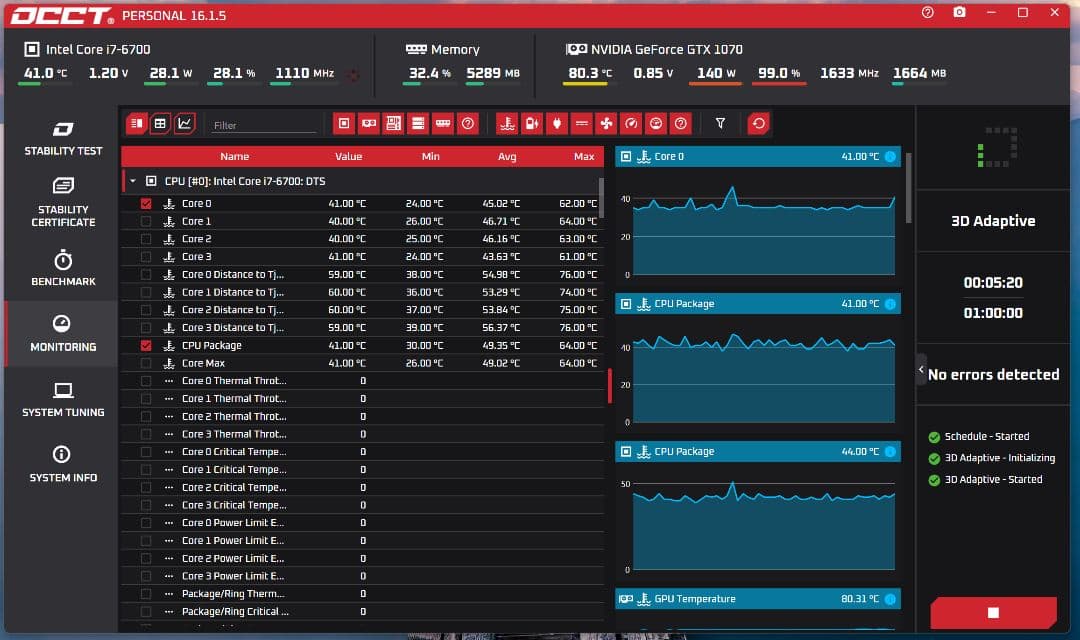Select the Monitoring section

[63, 333]
